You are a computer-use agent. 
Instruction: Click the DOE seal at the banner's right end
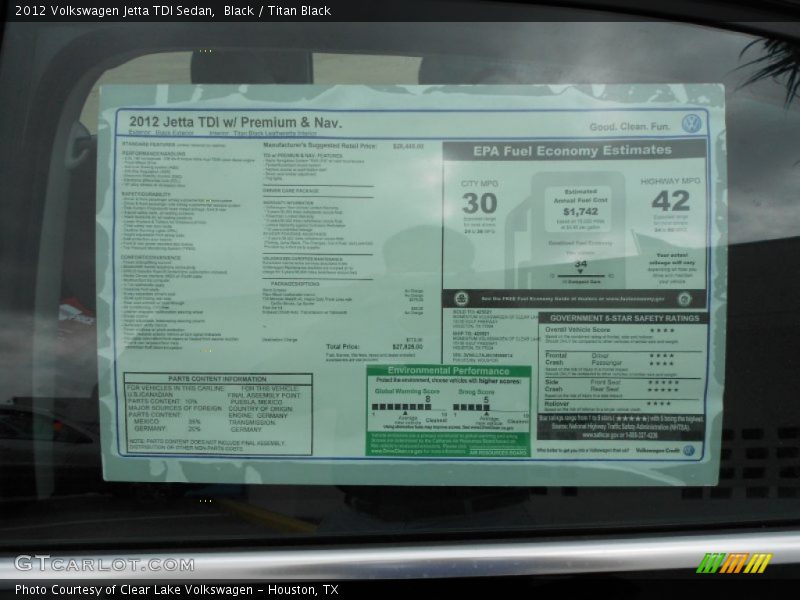pyautogui.click(x=684, y=299)
